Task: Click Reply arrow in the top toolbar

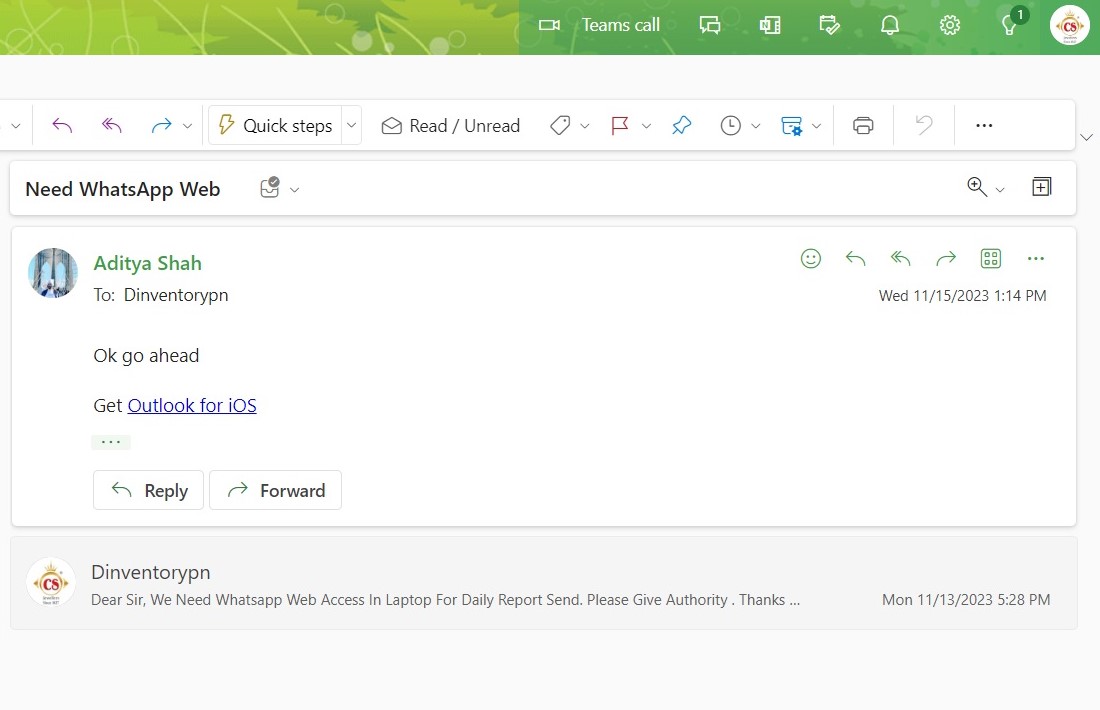Action: click(62, 126)
